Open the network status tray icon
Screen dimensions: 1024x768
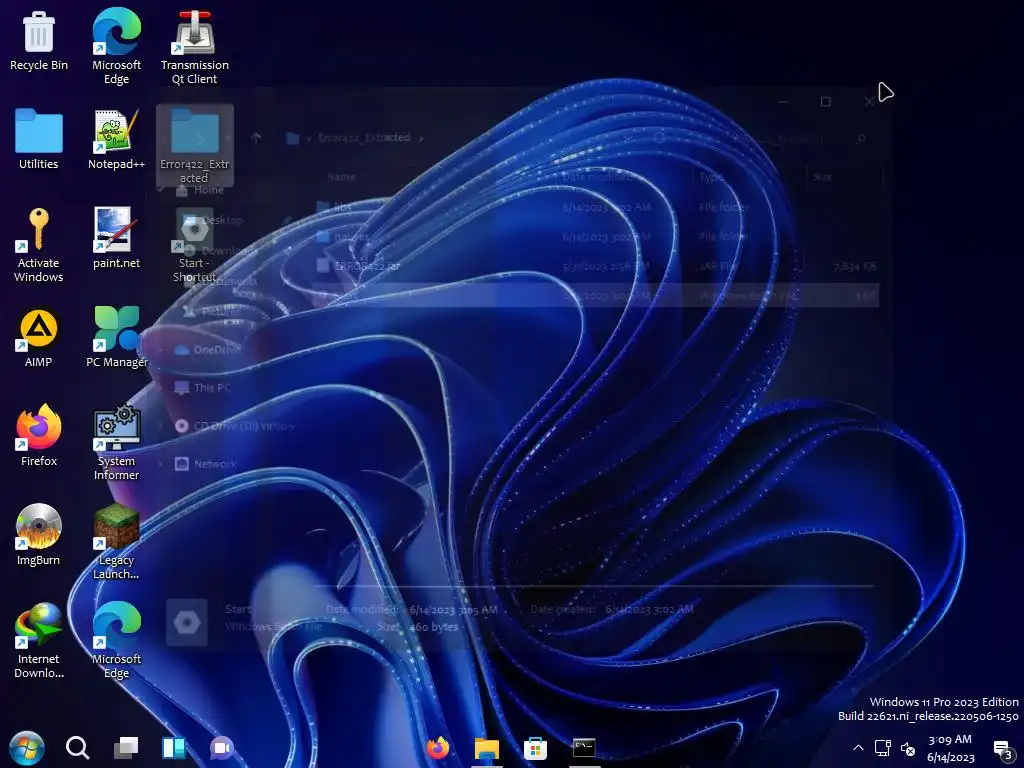883,748
